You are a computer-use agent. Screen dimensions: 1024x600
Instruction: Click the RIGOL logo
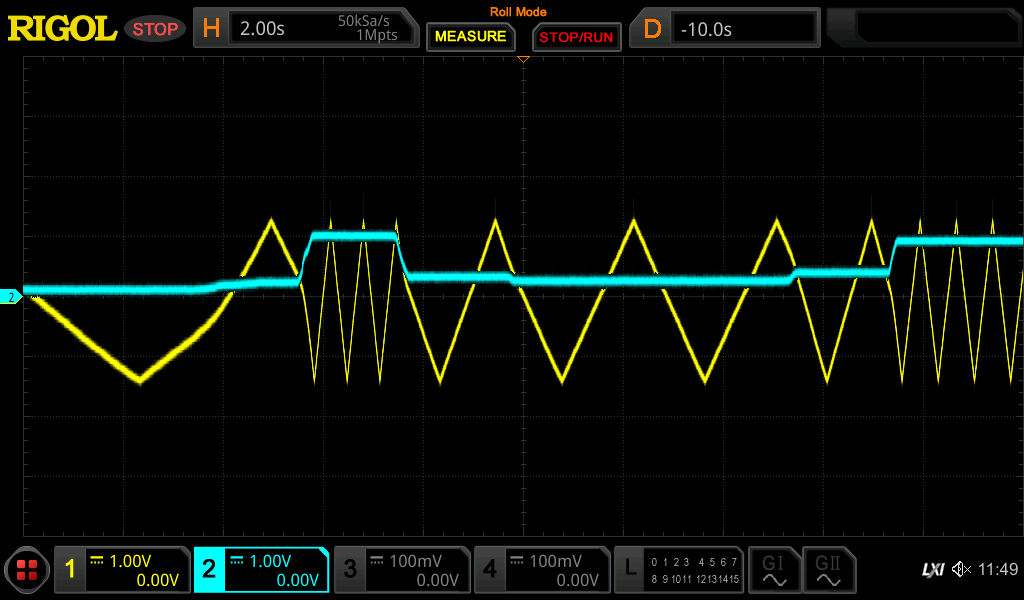(60, 29)
